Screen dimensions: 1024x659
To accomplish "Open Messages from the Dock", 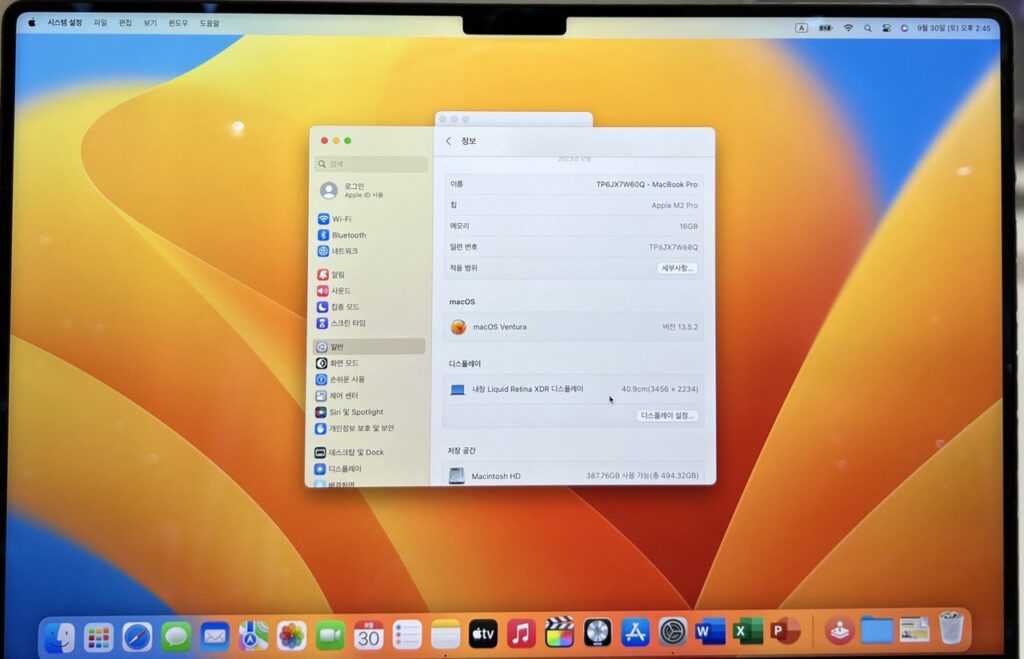I will (176, 637).
